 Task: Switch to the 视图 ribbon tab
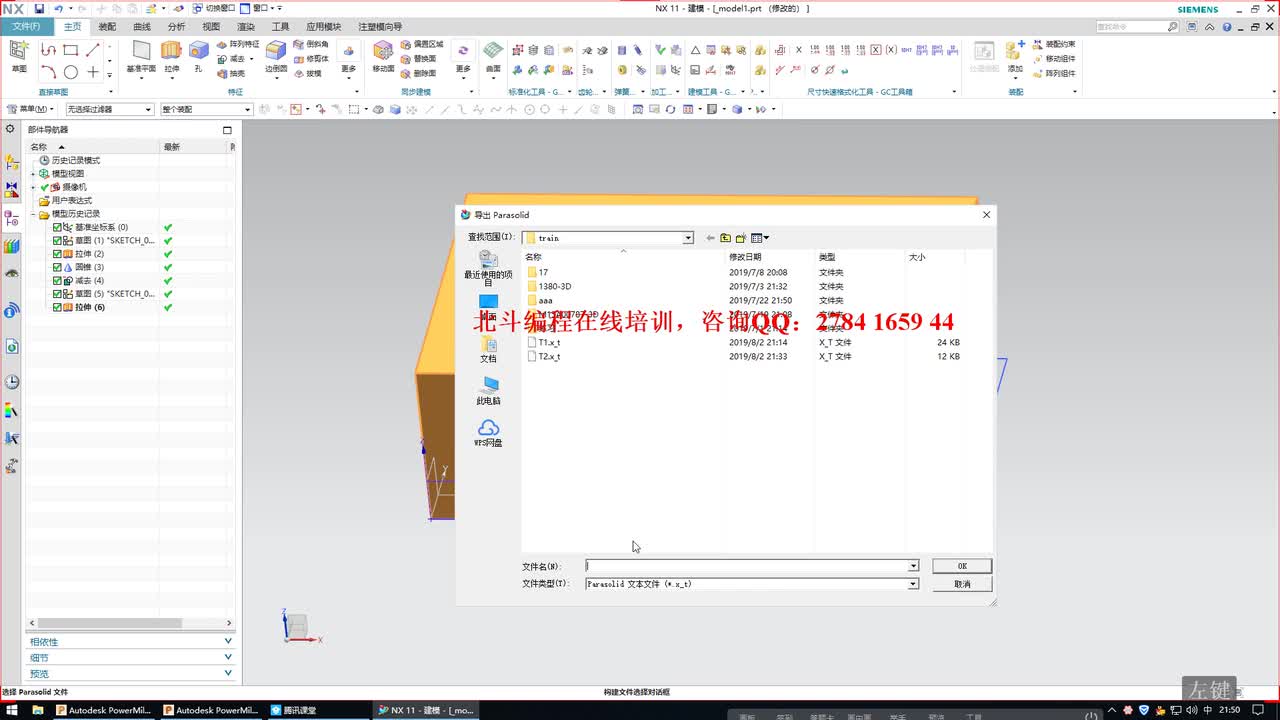pyautogui.click(x=211, y=27)
